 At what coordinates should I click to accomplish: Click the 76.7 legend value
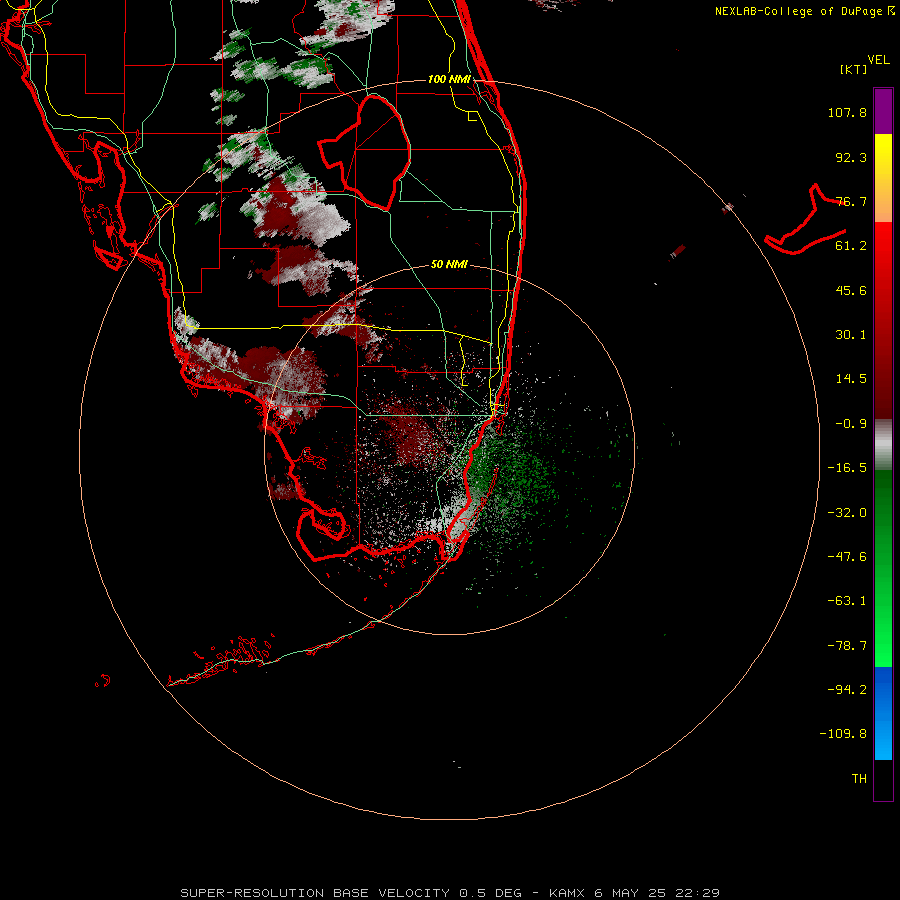[851, 201]
